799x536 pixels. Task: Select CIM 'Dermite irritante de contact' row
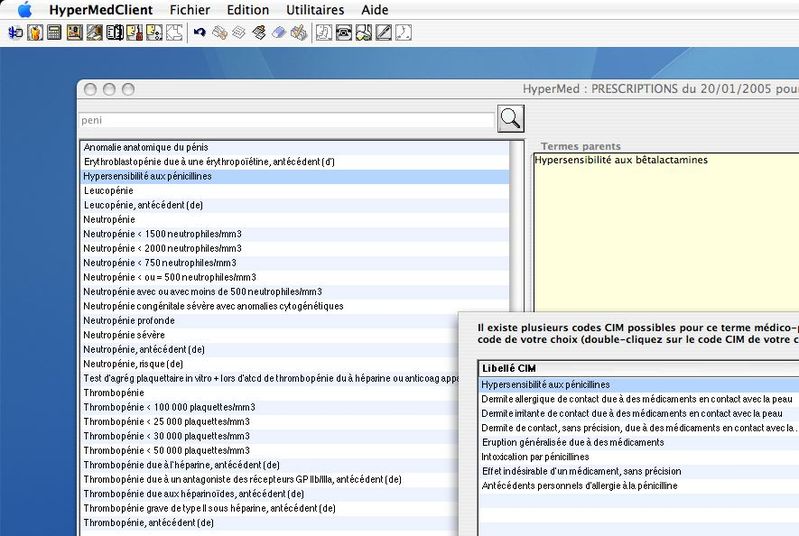pos(639,414)
